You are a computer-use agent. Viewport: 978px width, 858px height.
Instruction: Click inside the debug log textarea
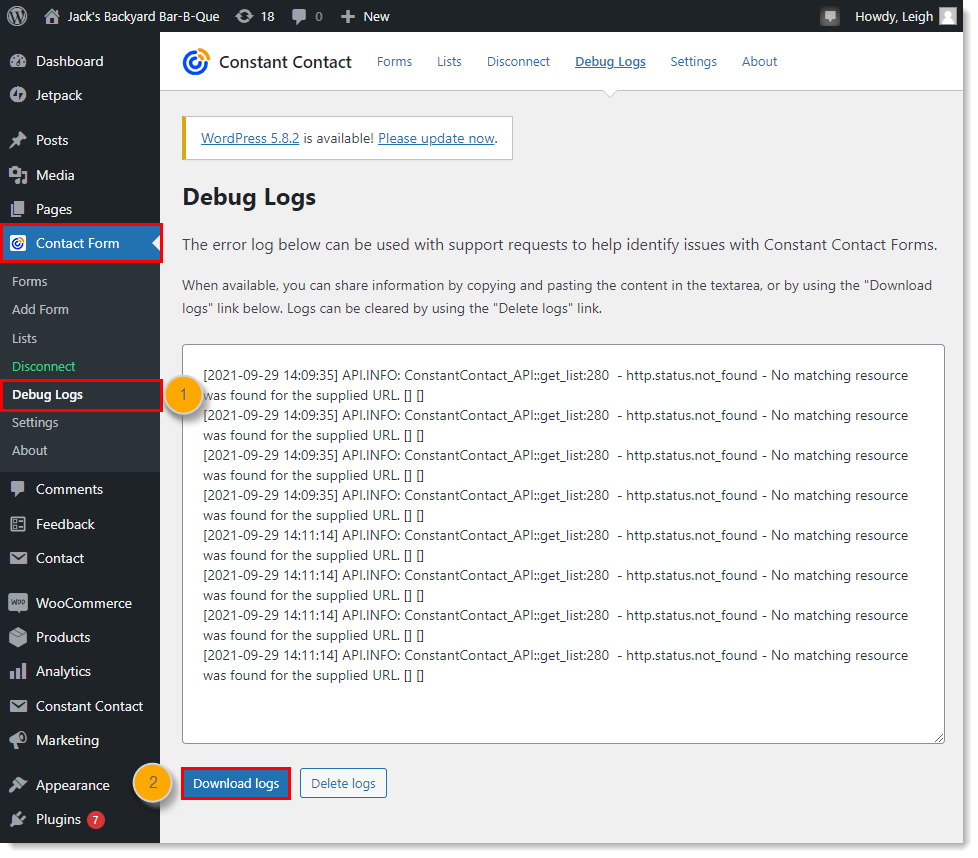[563, 544]
